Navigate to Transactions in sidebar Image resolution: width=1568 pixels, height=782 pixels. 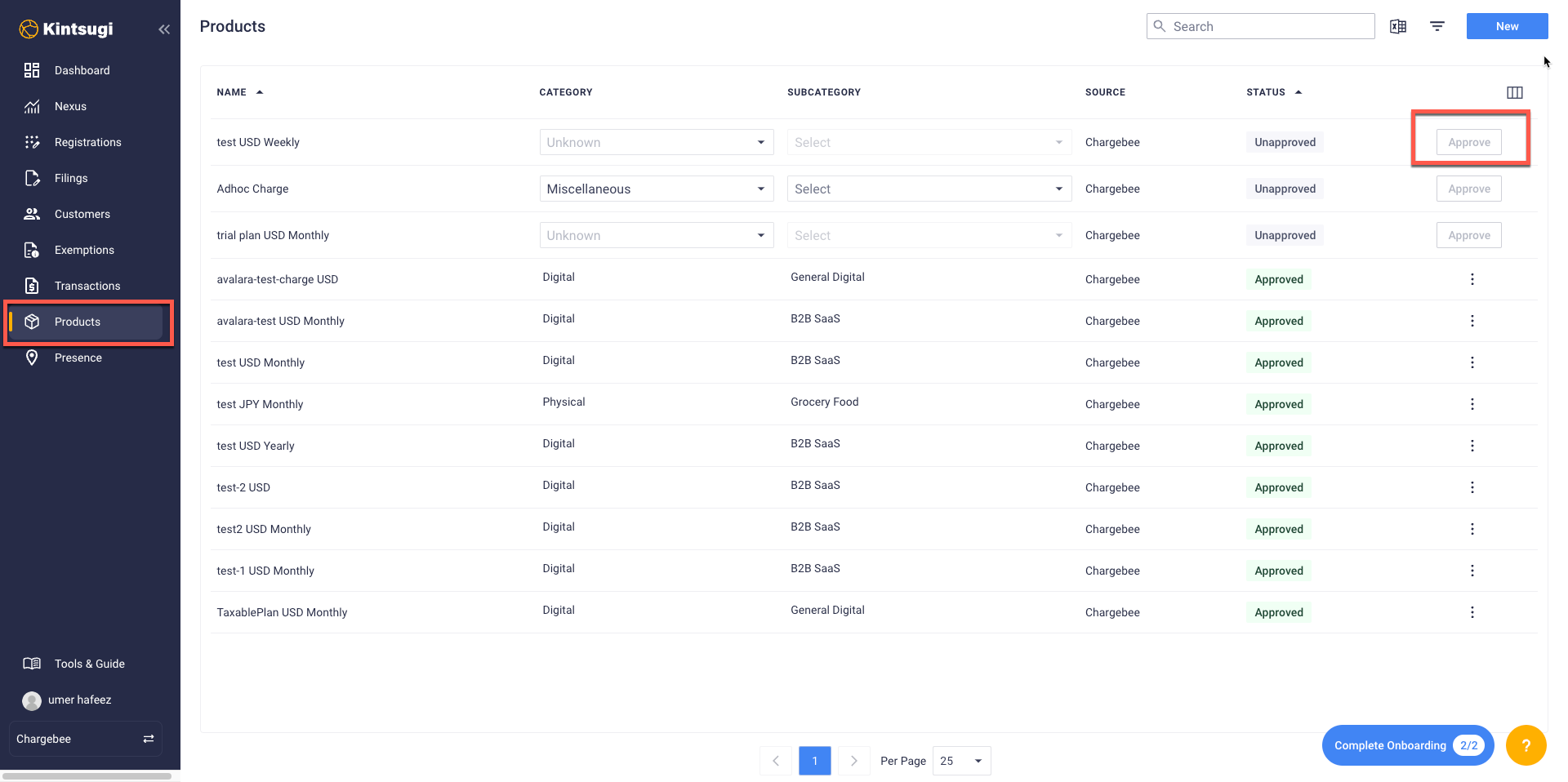87,286
